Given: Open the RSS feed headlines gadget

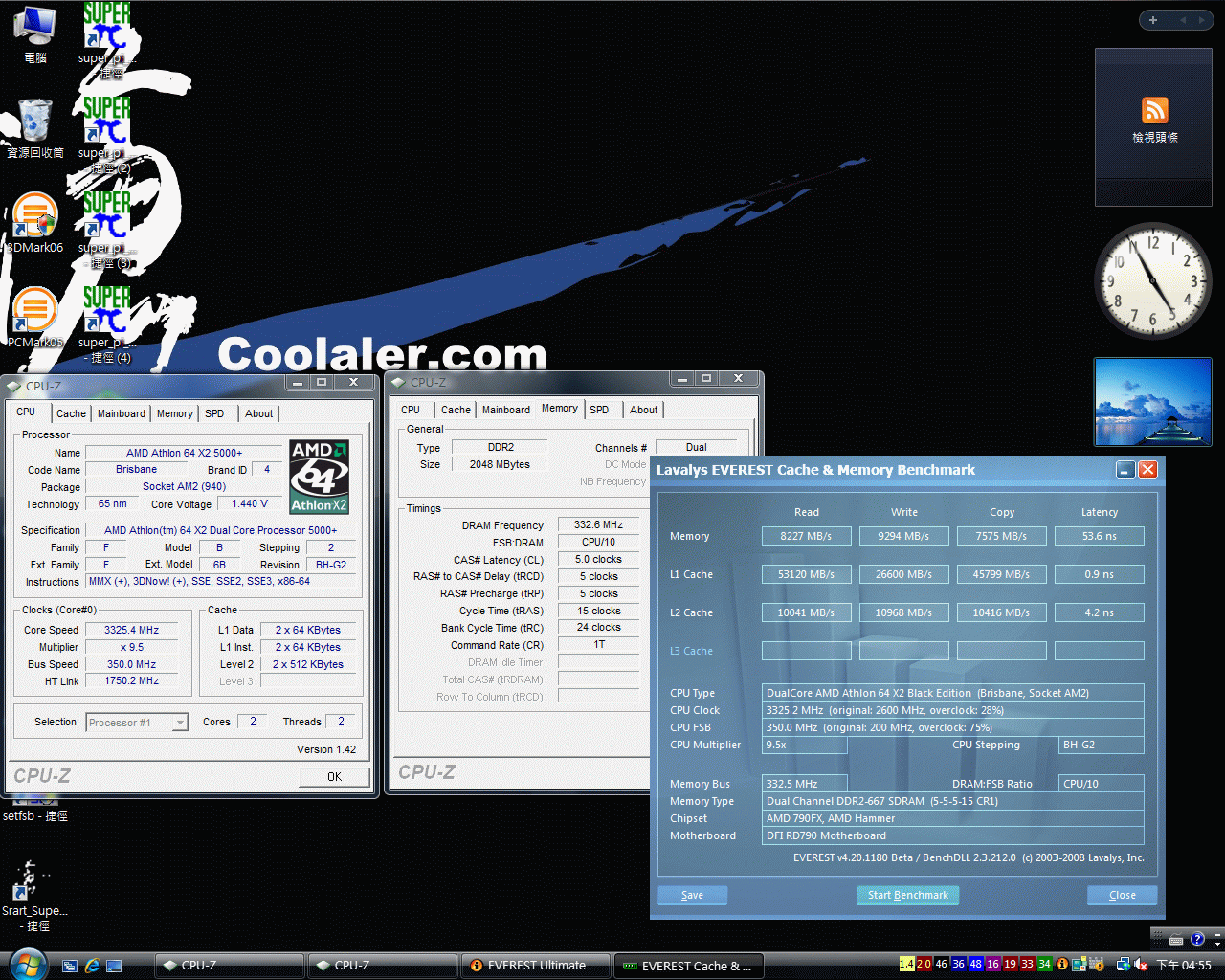Looking at the screenshot, I should 1154,128.
